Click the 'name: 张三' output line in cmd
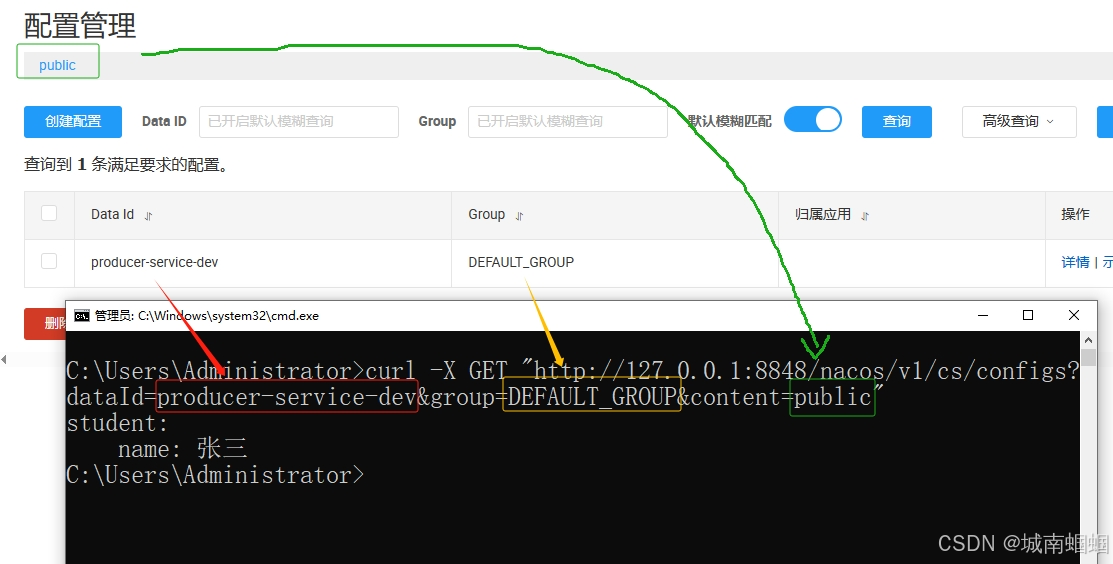Screen dimensions: 1113x564 [x=182, y=448]
